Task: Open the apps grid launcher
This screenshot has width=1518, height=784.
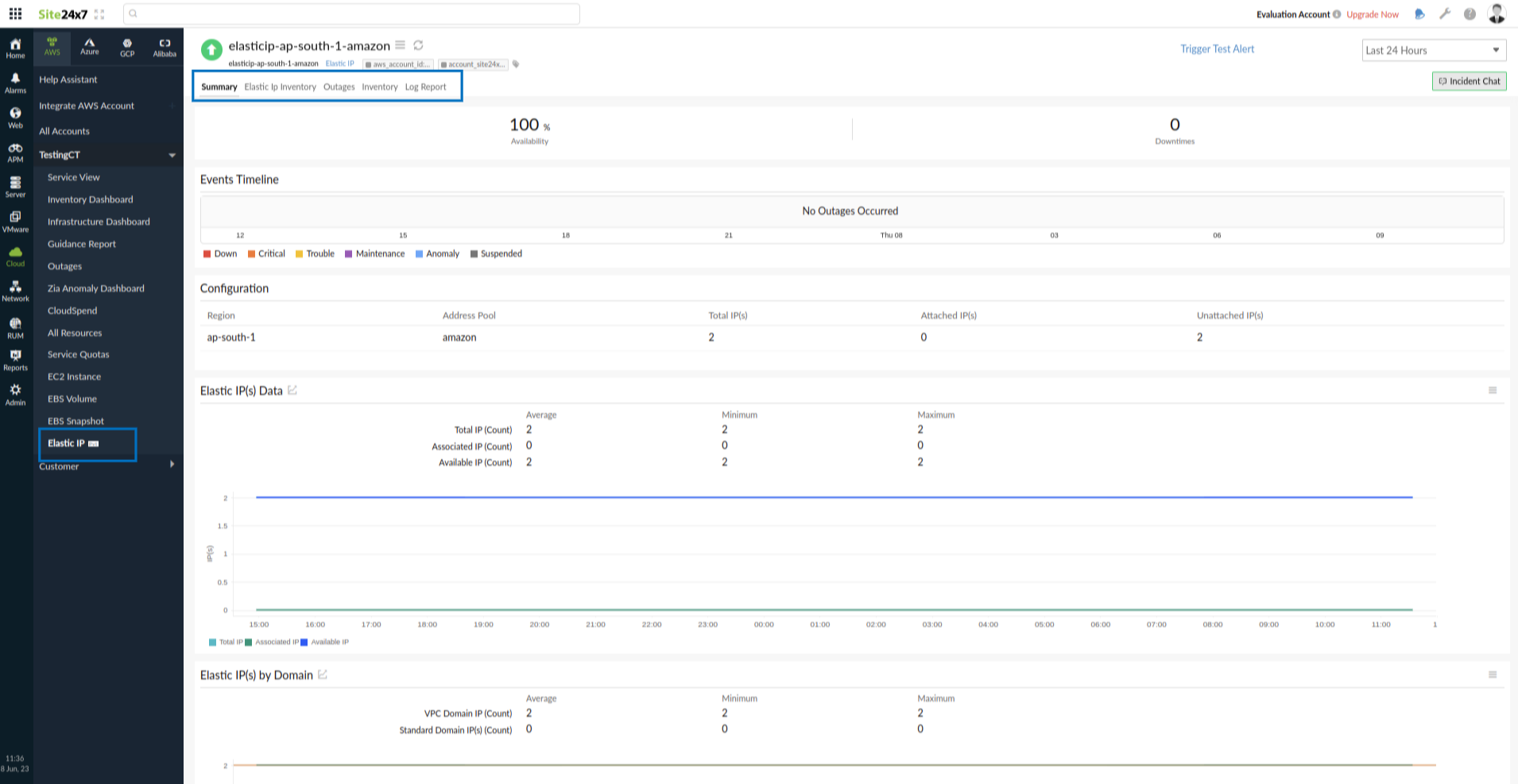Action: 15,14
